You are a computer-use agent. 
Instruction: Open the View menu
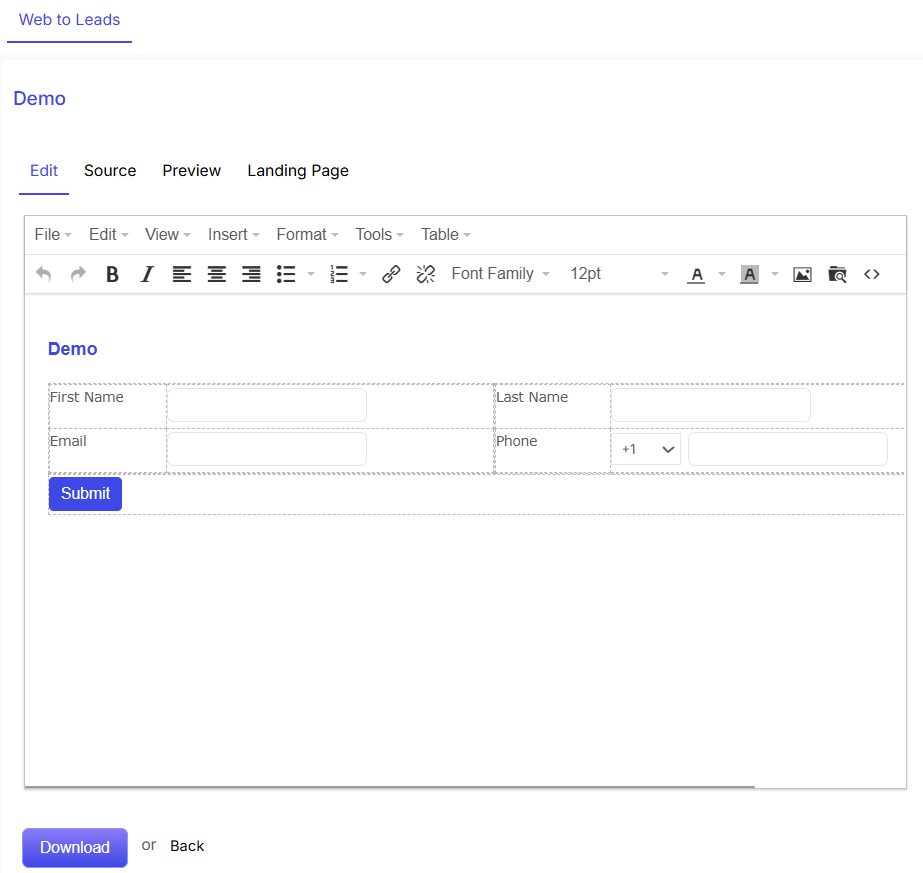168,235
